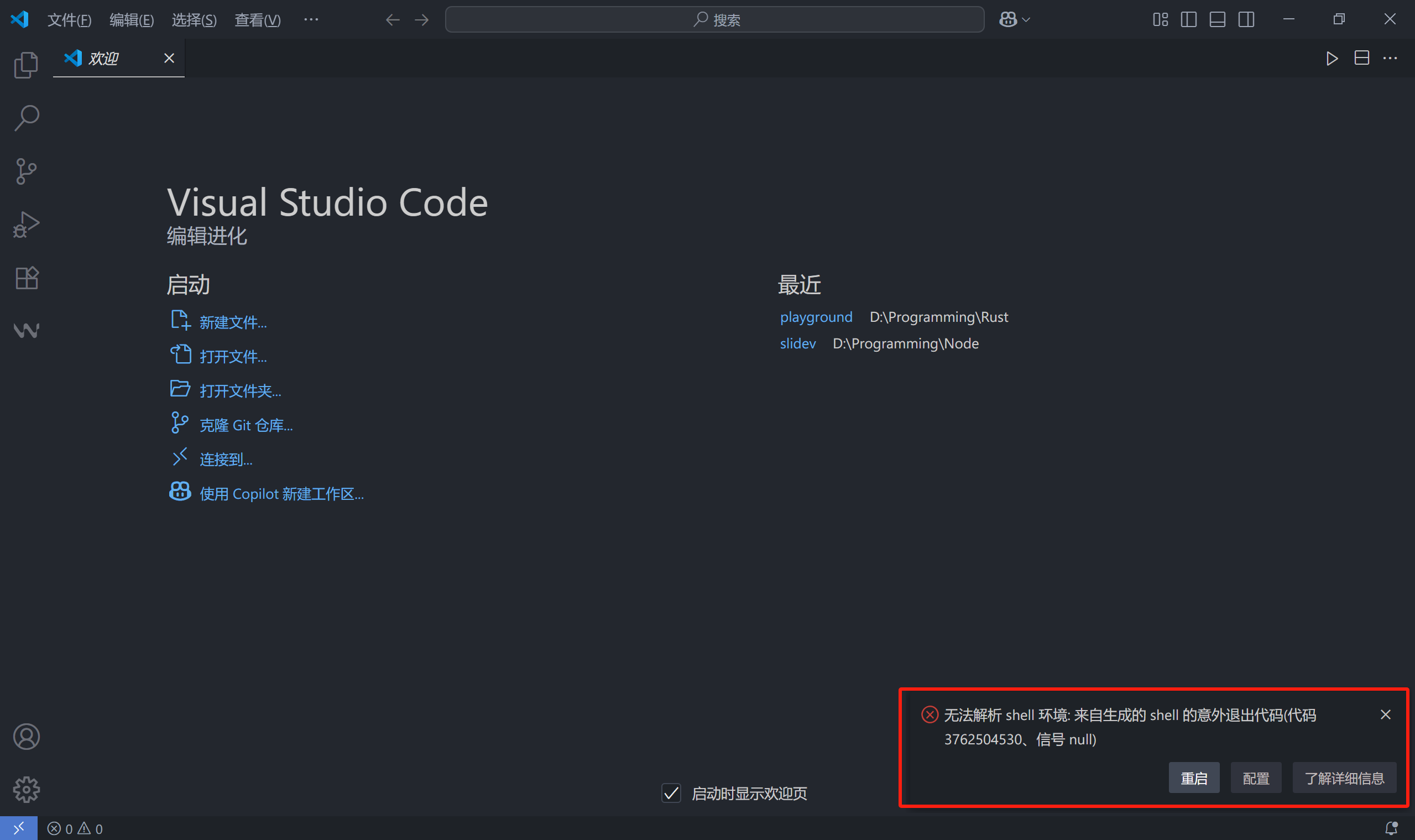Open the Extensions view
Image resolution: width=1415 pixels, height=840 pixels.
(26, 278)
